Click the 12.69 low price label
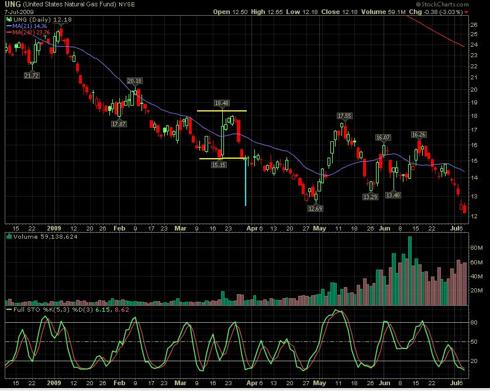Image resolution: width=490 pixels, height=391 pixels. click(x=315, y=209)
